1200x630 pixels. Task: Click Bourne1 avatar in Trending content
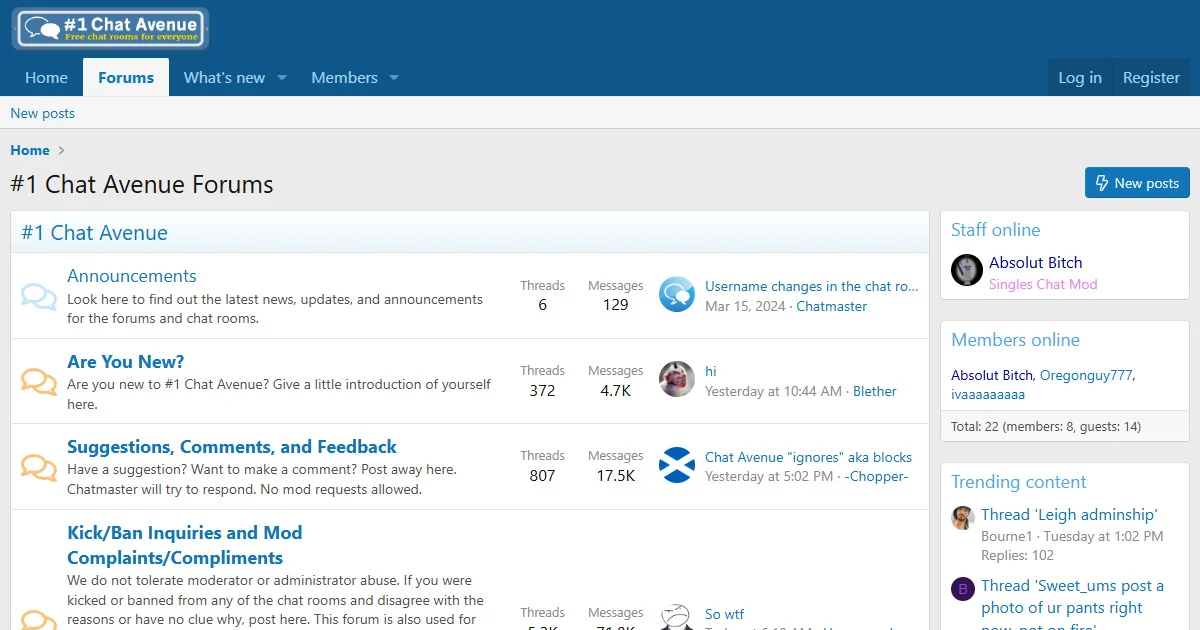963,517
